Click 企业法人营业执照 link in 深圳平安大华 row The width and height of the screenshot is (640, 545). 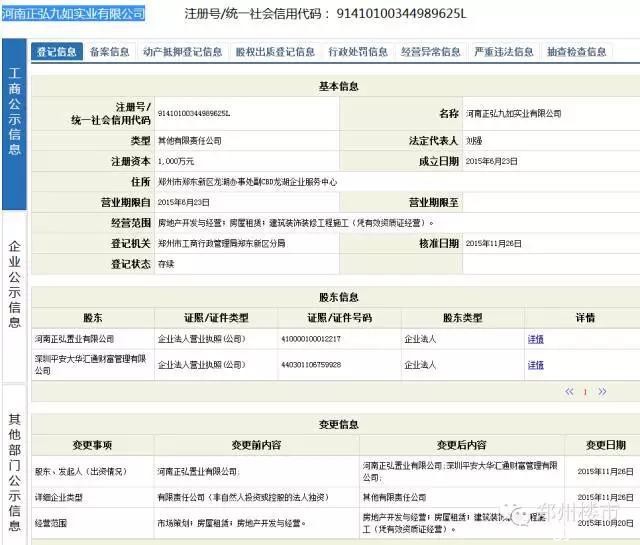click(x=201, y=365)
